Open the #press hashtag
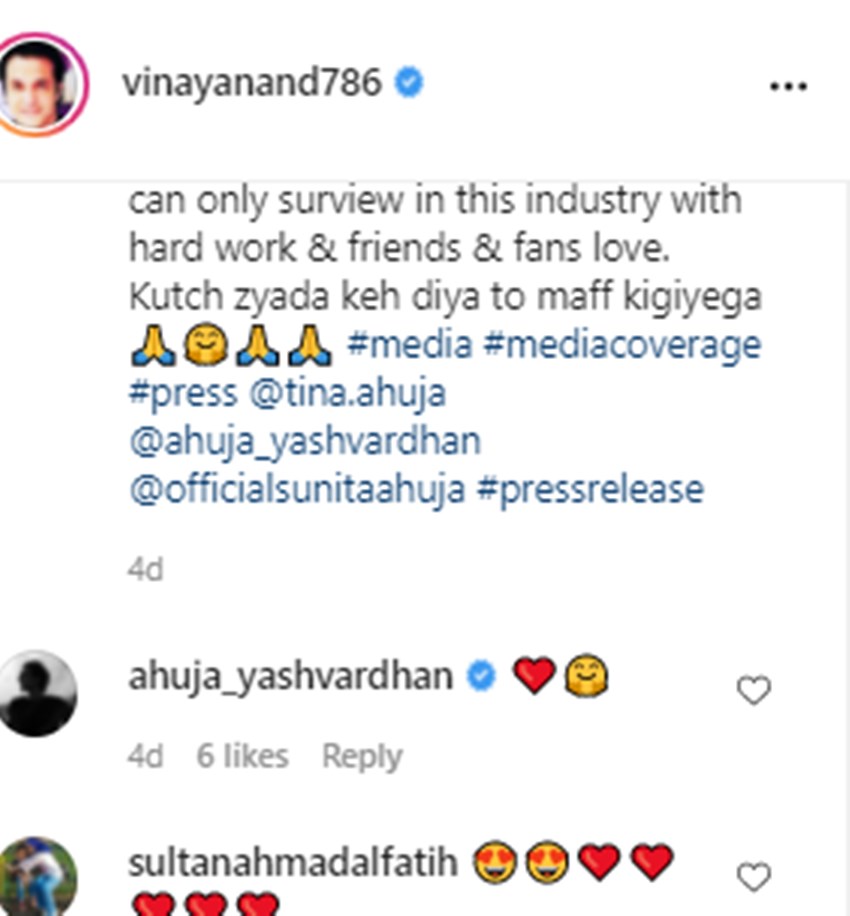This screenshot has width=850, height=916. point(183,394)
